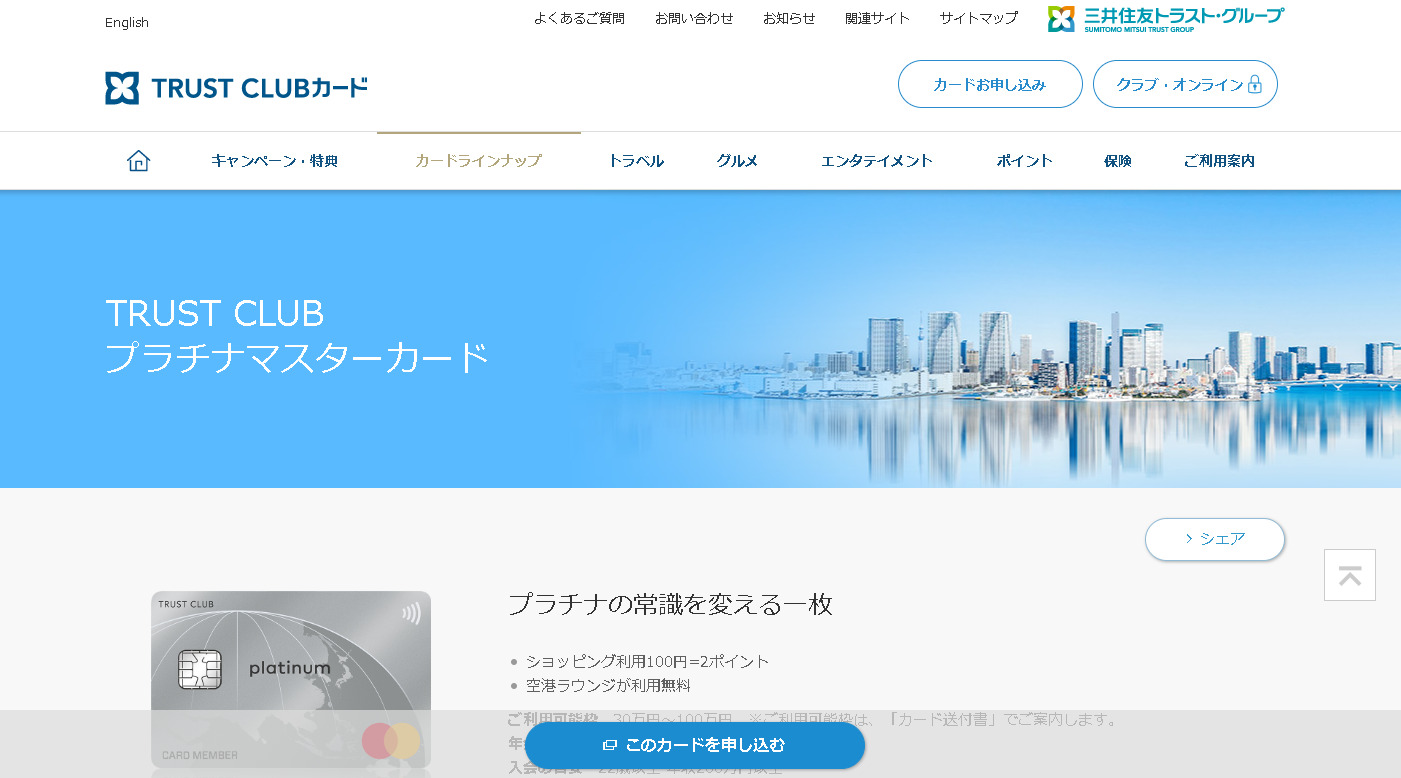Image resolution: width=1401 pixels, height=778 pixels.
Task: Click the TRUST CLUB card logo
Action: pyautogui.click(x=237, y=88)
